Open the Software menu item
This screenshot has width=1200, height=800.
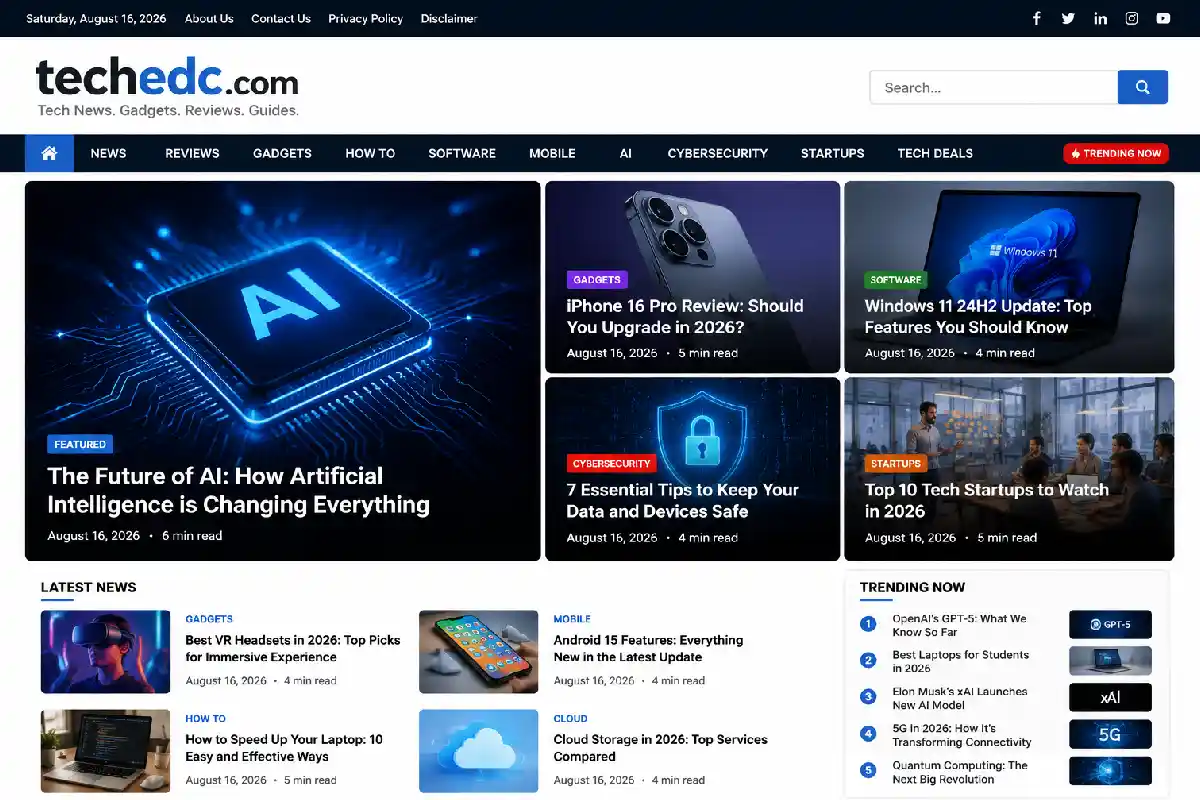462,153
